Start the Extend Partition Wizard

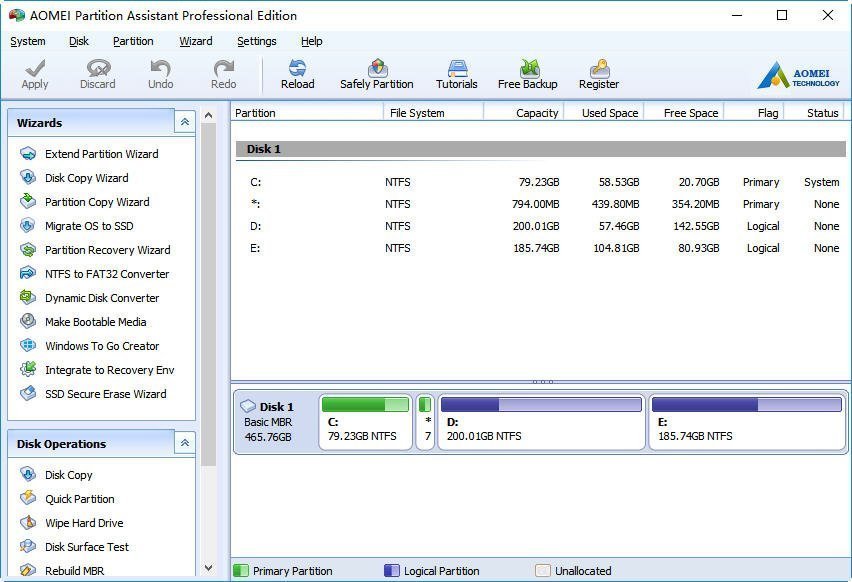pos(102,154)
